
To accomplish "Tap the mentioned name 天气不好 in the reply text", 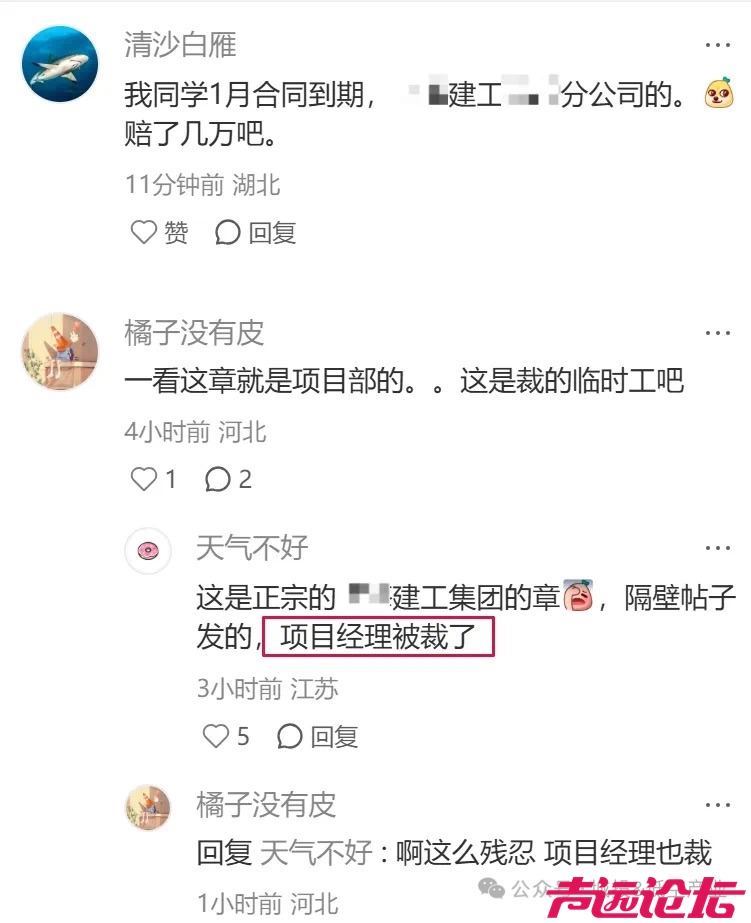I will (316, 852).
